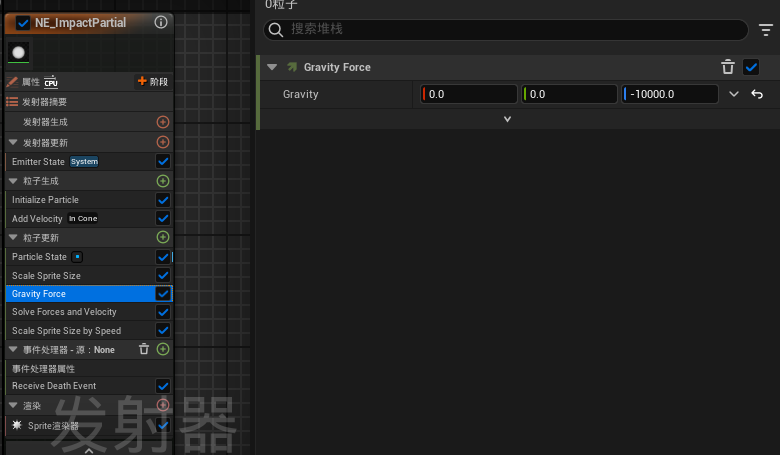Delete Gravity Force module with trash icon
Screen dimensions: 780x455
728,67
